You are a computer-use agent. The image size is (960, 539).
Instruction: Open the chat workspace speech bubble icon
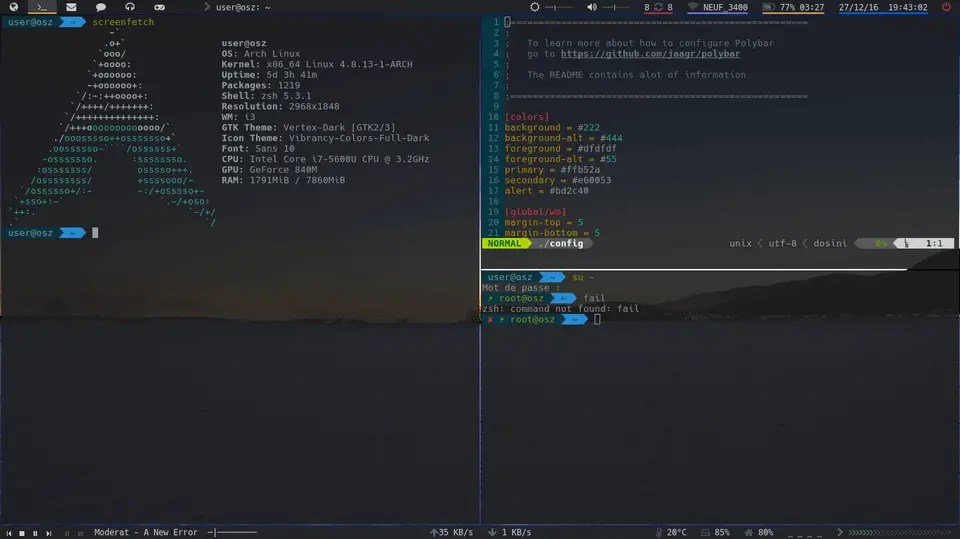point(100,7)
